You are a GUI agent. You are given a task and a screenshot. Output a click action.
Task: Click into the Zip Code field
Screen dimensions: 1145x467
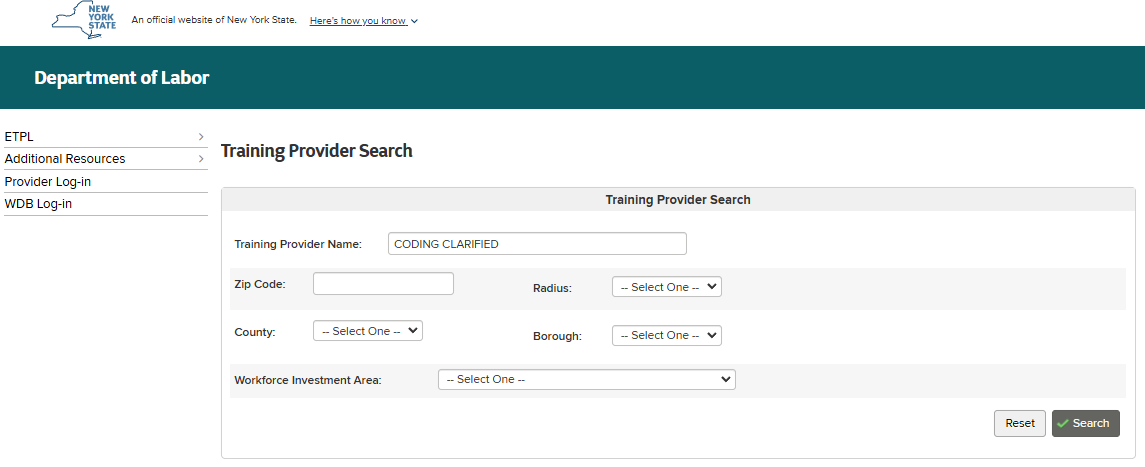(x=383, y=284)
